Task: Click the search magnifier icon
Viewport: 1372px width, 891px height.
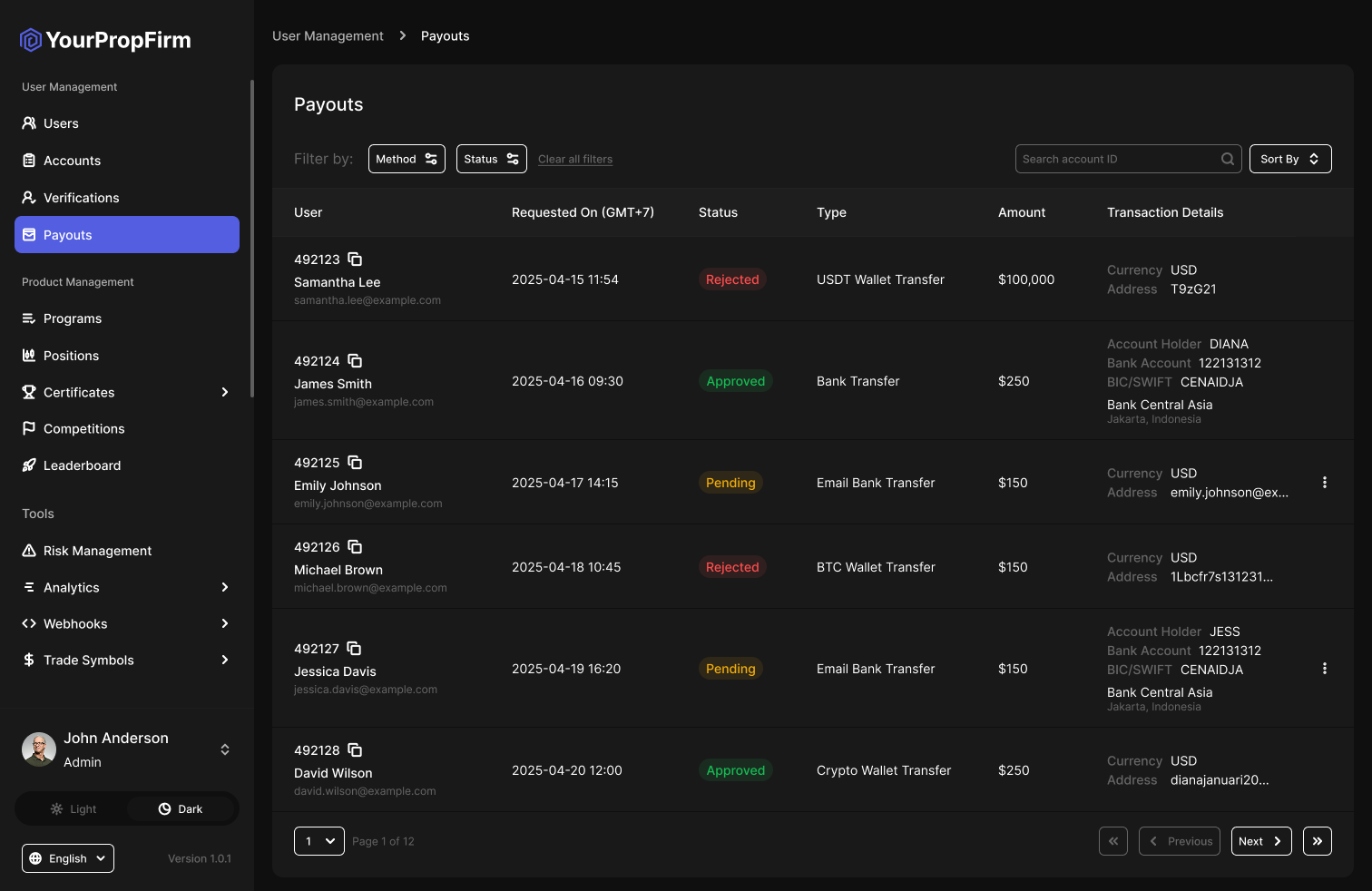Action: pyautogui.click(x=1227, y=159)
